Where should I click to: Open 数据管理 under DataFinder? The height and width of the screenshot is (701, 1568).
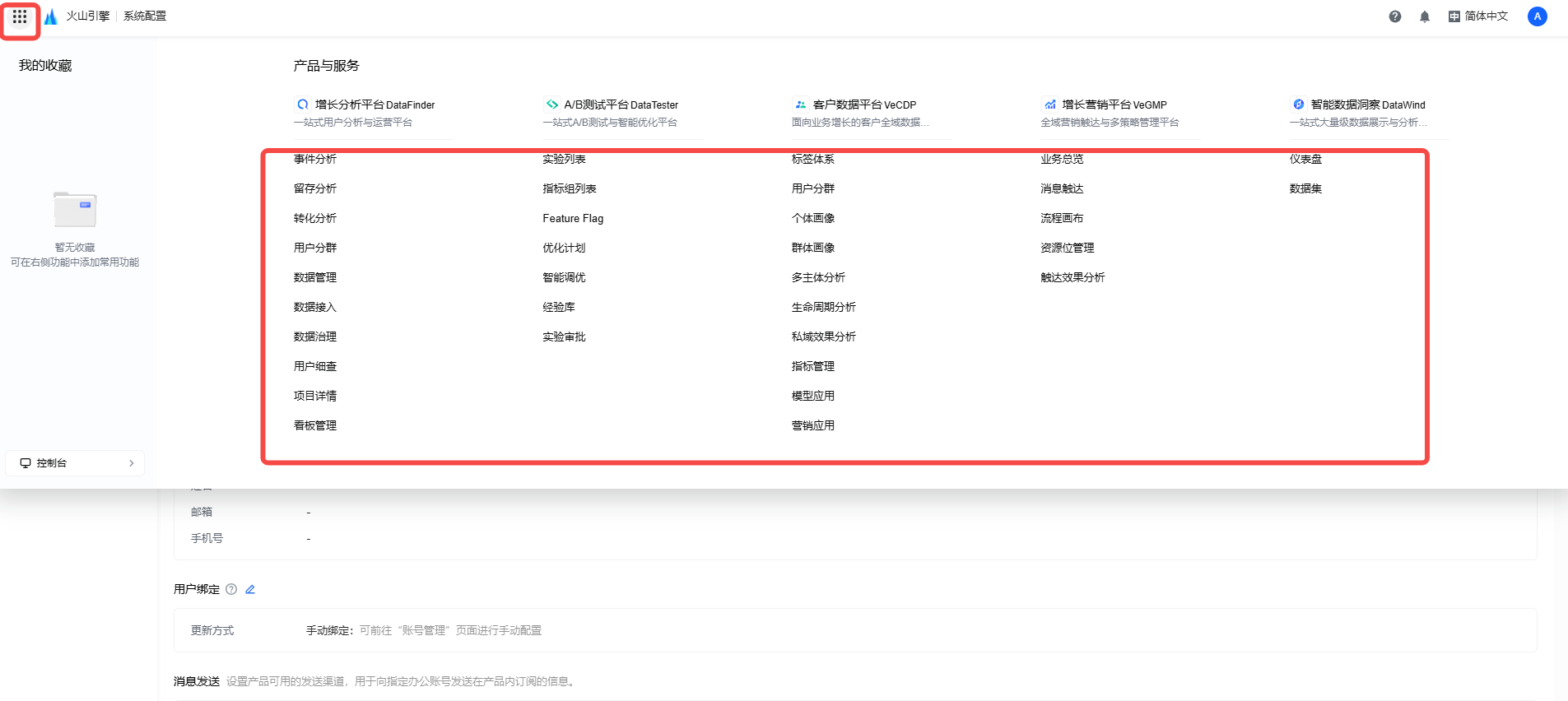315,277
